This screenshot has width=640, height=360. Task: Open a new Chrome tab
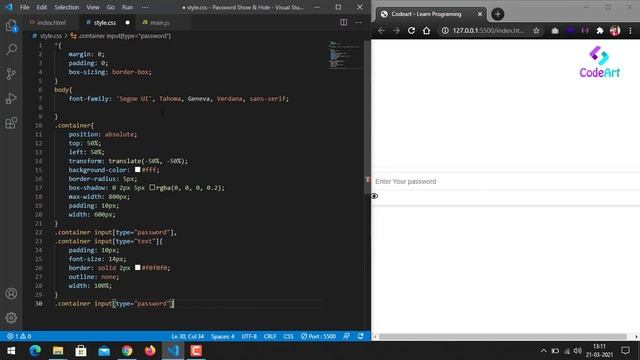(x=498, y=14)
